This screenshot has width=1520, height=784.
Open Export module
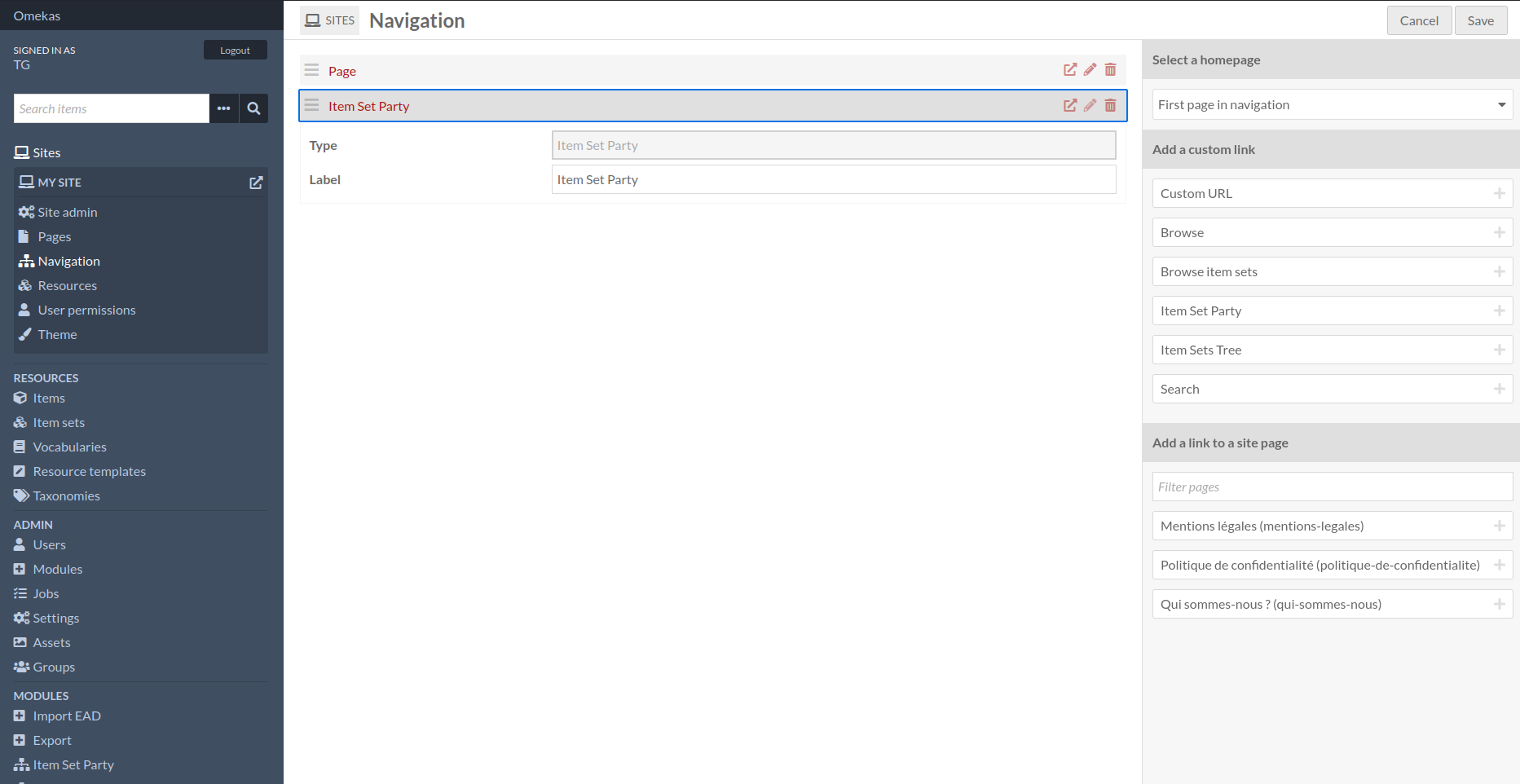point(43,740)
